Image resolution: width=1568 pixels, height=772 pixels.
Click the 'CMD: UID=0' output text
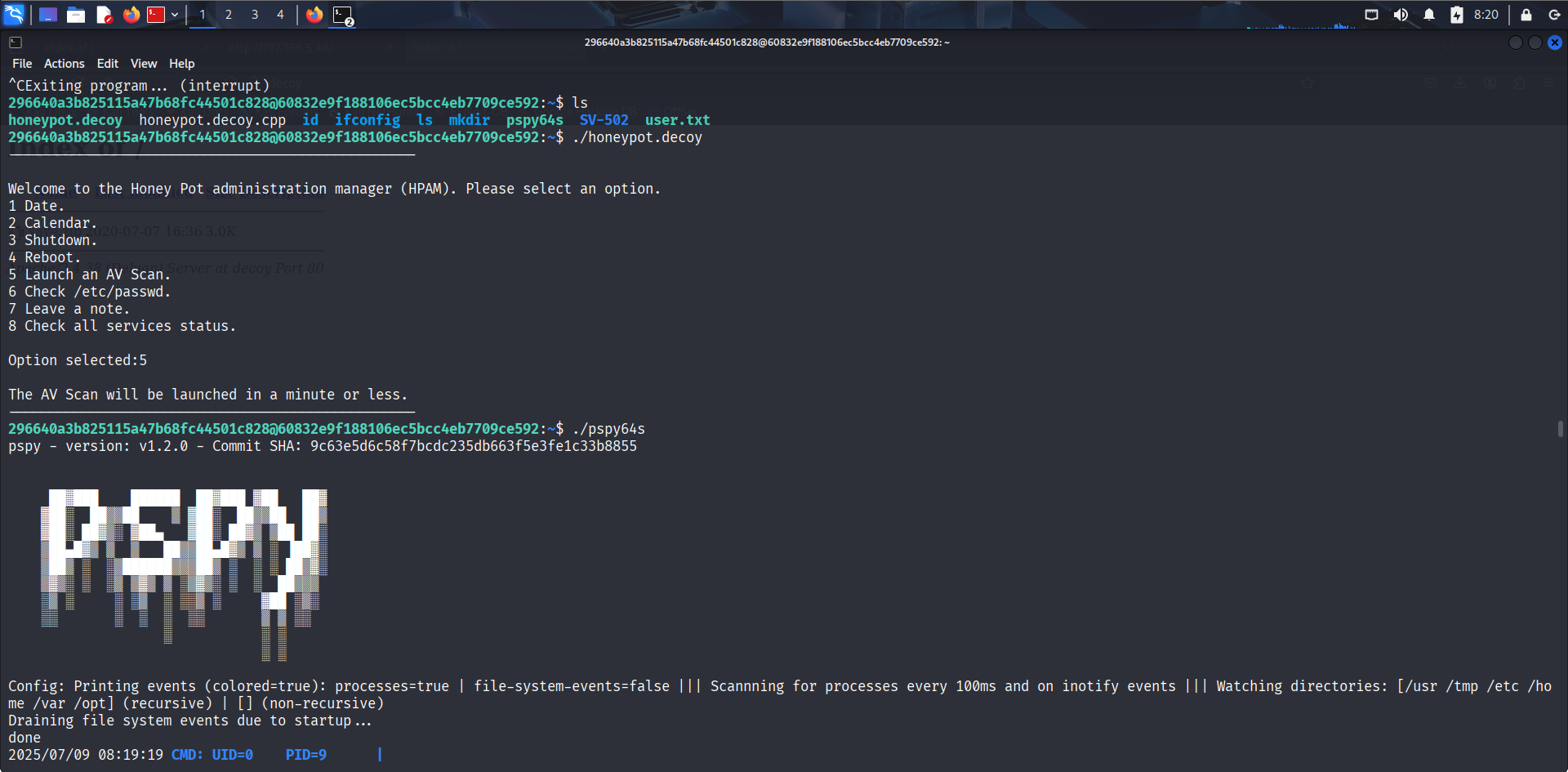[x=212, y=755]
